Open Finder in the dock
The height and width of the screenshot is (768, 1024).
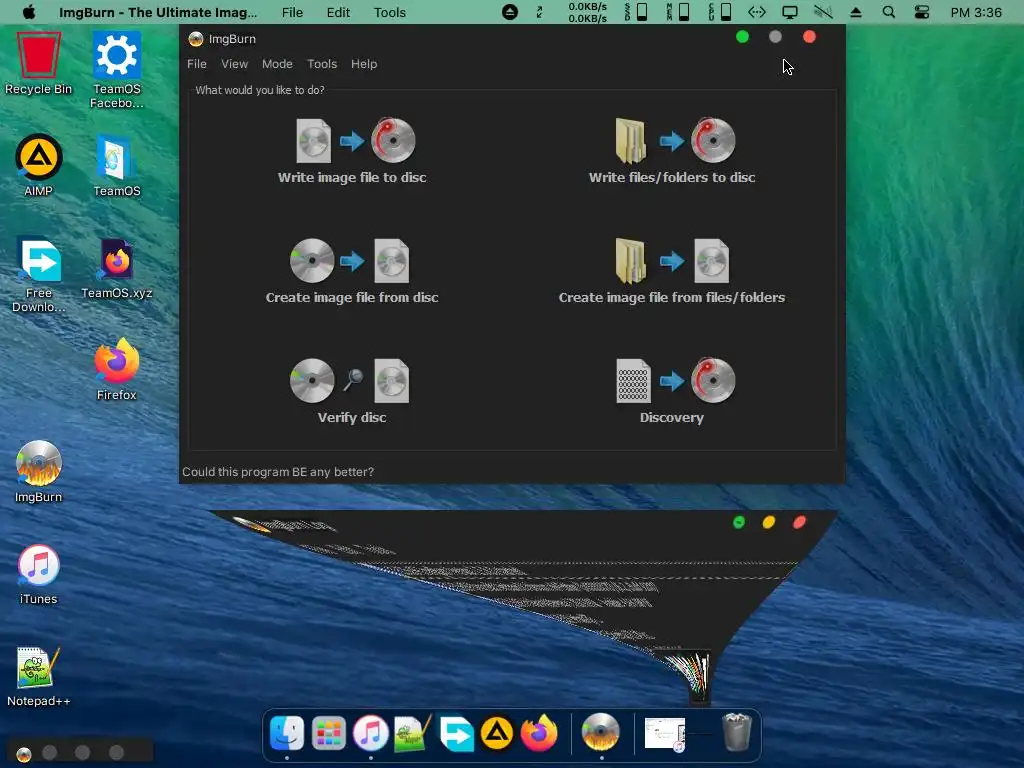coord(287,733)
